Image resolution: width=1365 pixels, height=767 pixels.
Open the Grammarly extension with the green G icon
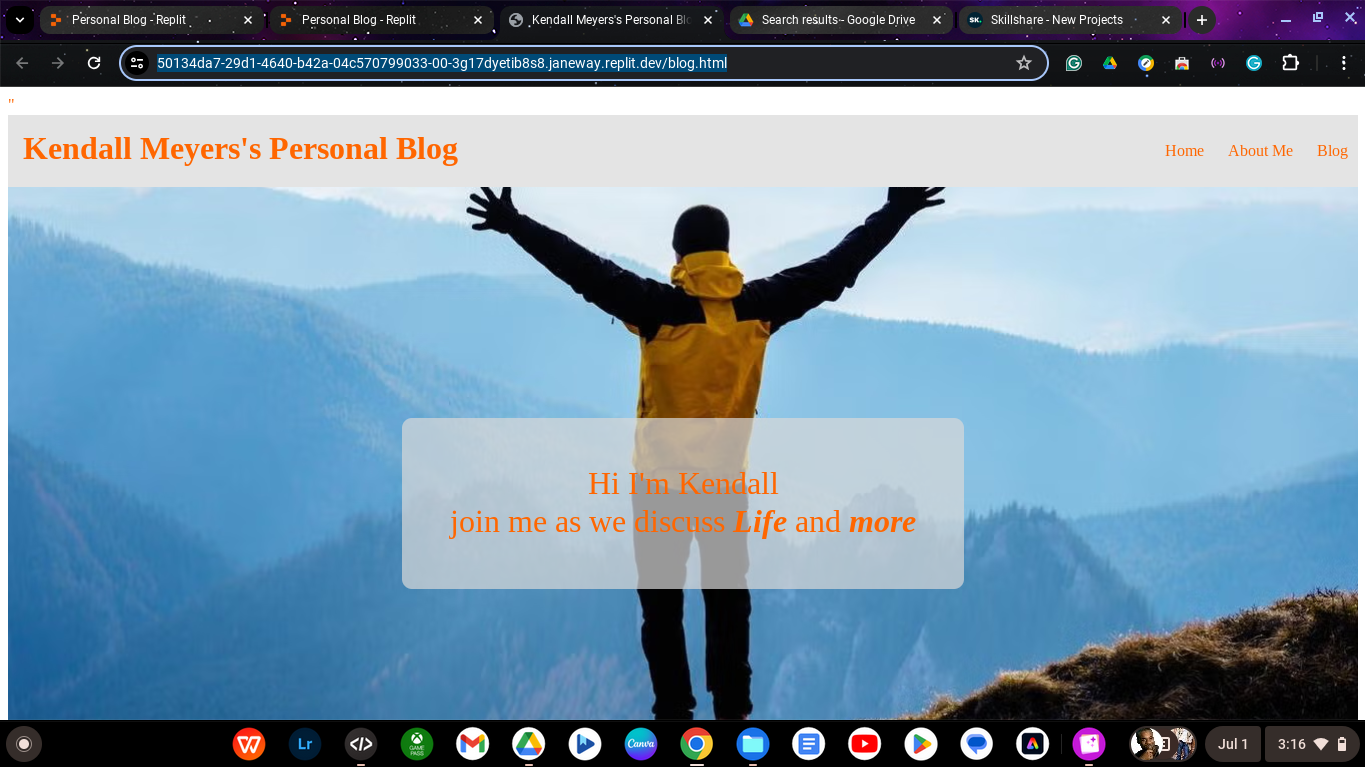[x=1074, y=63]
